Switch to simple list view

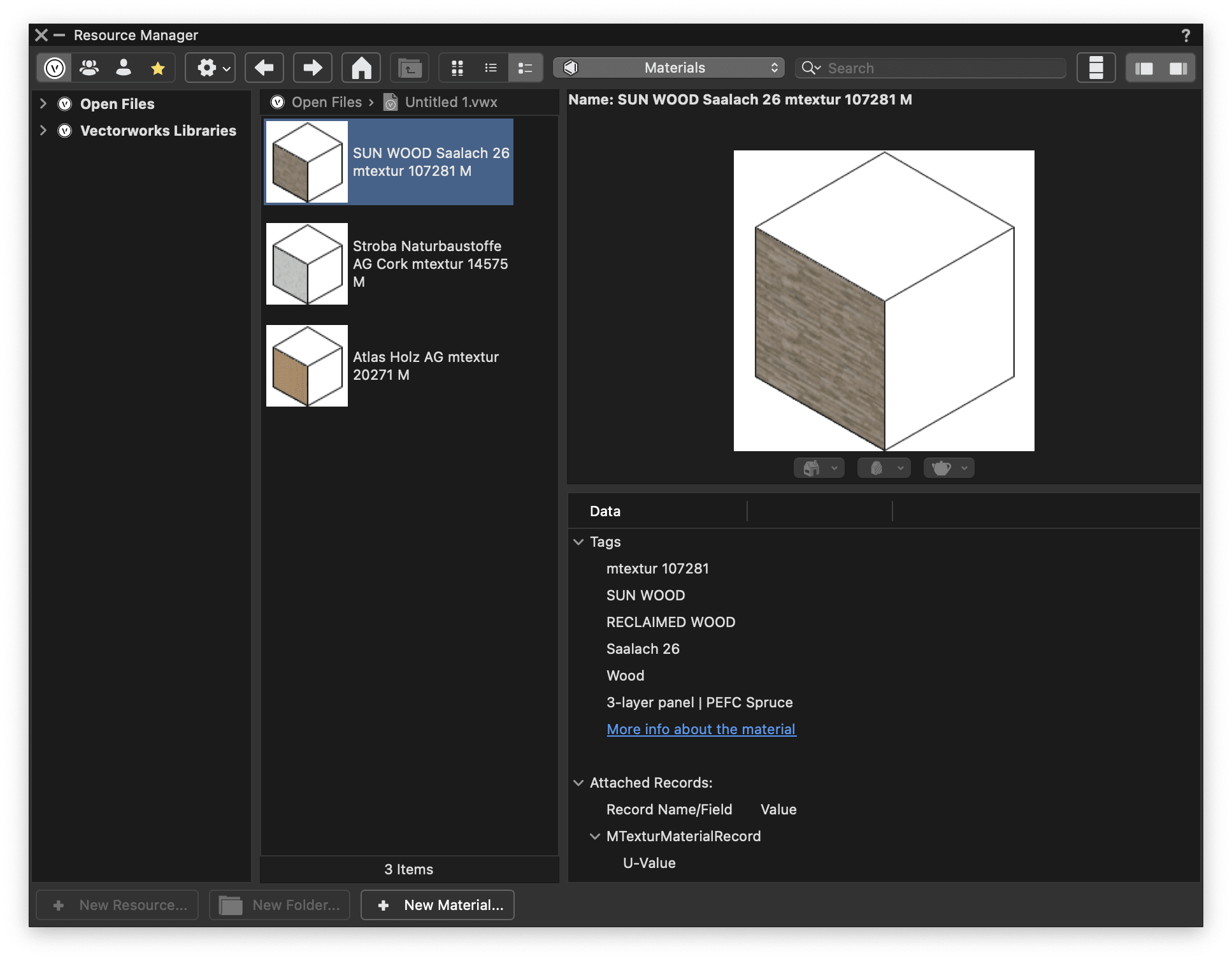(x=491, y=67)
